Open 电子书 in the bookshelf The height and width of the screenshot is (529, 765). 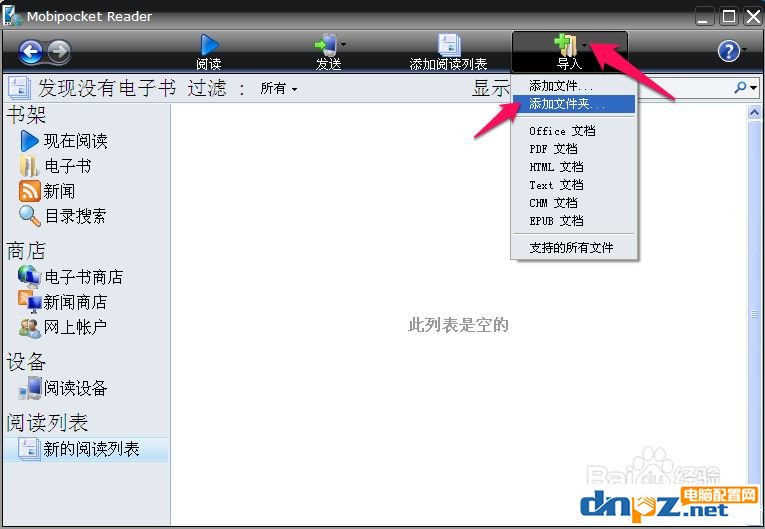coord(68,166)
